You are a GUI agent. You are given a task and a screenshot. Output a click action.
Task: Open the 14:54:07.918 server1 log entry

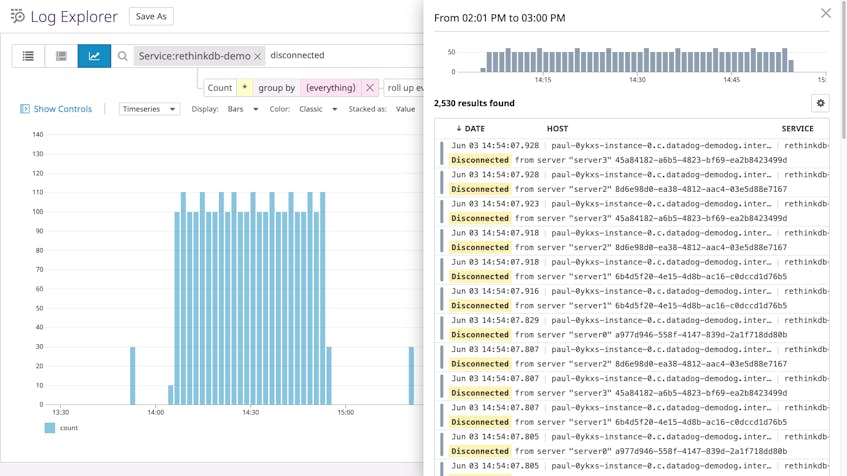click(634, 270)
